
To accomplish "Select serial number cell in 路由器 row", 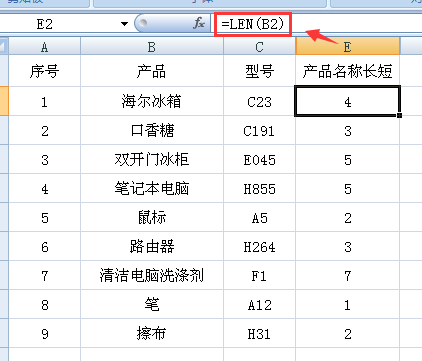I will (44, 246).
